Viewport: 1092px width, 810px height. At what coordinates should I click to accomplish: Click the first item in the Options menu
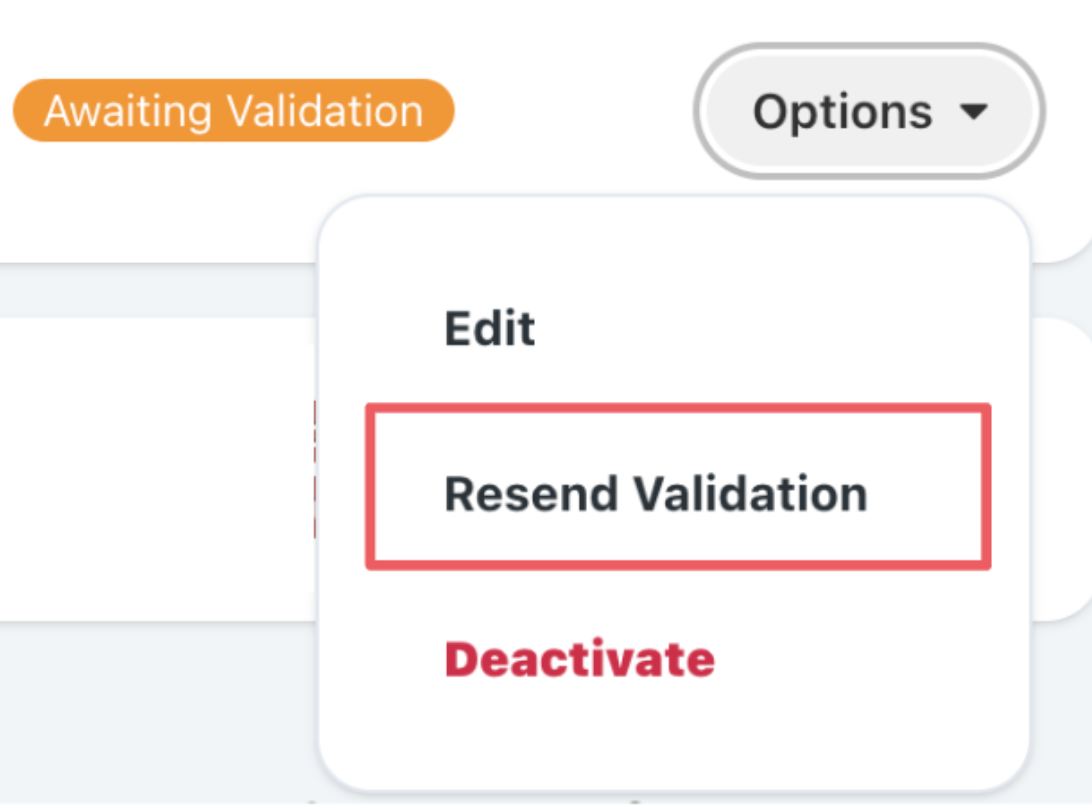pyautogui.click(x=490, y=328)
